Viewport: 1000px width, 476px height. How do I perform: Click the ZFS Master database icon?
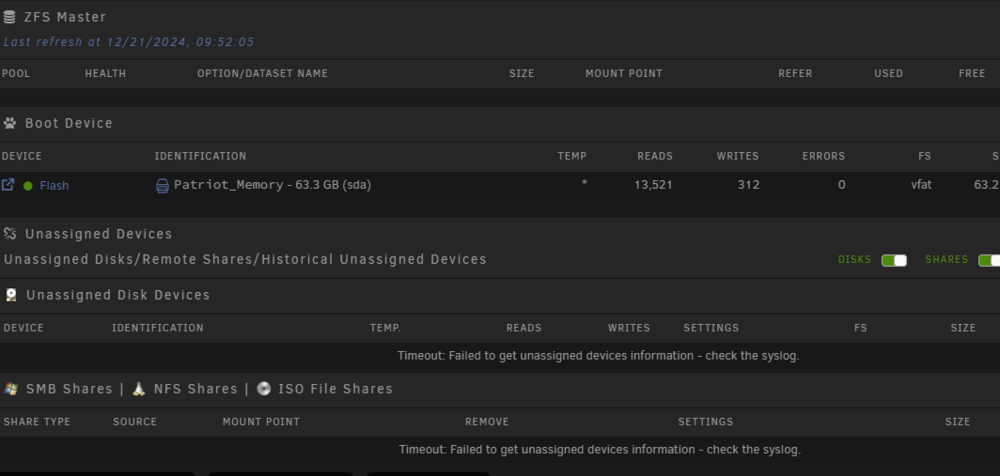click(10, 17)
